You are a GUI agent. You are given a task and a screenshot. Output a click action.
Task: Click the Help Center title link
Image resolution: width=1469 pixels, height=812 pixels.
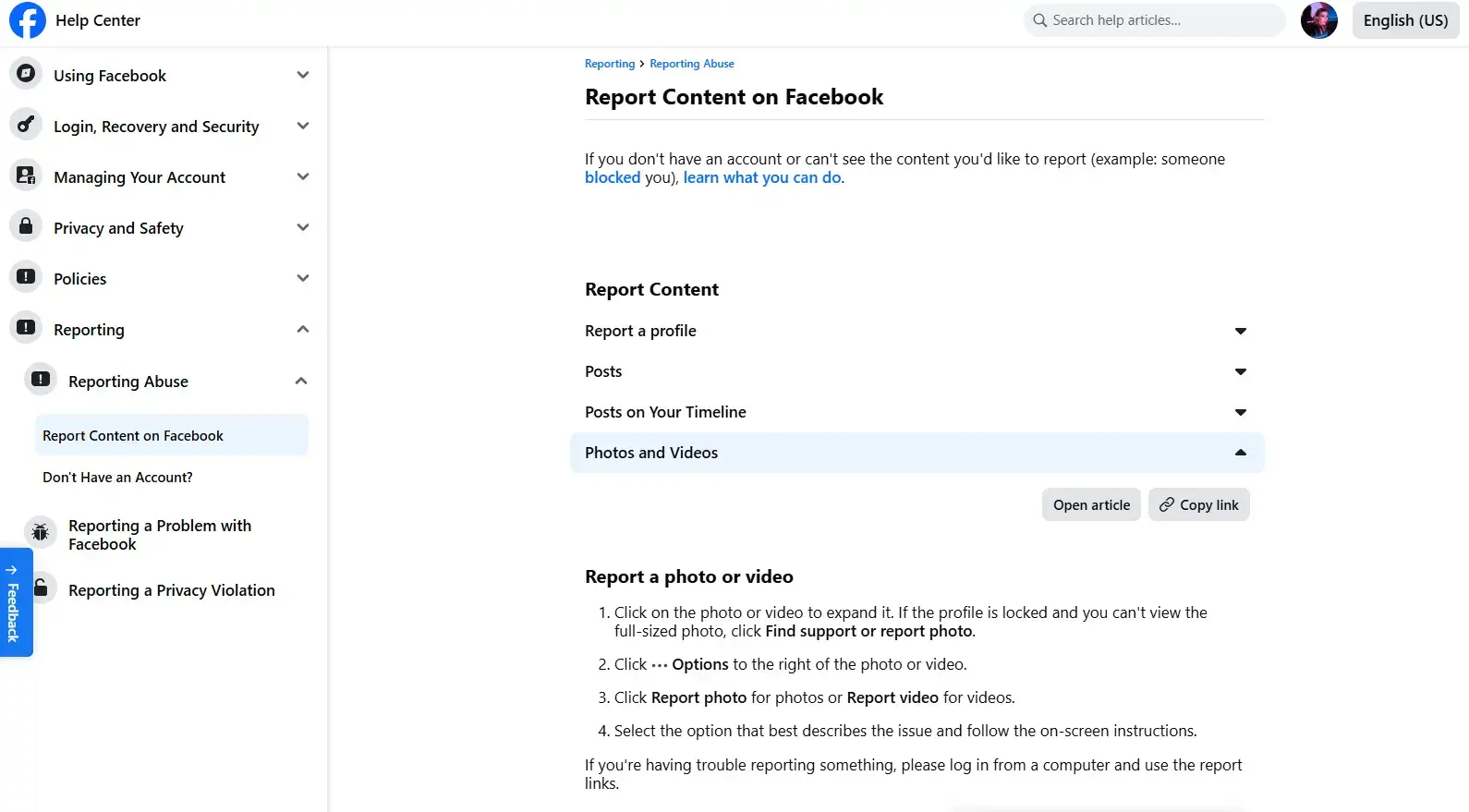[98, 20]
